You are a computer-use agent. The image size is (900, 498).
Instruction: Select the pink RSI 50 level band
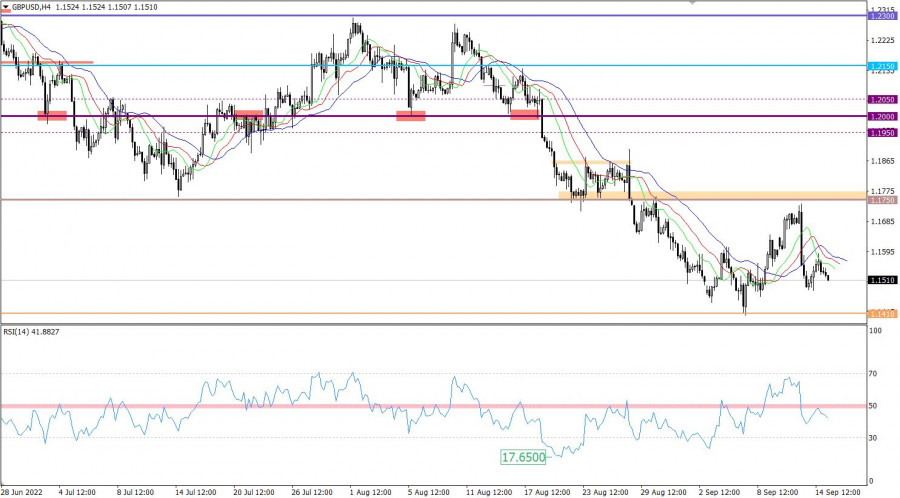coord(430,405)
